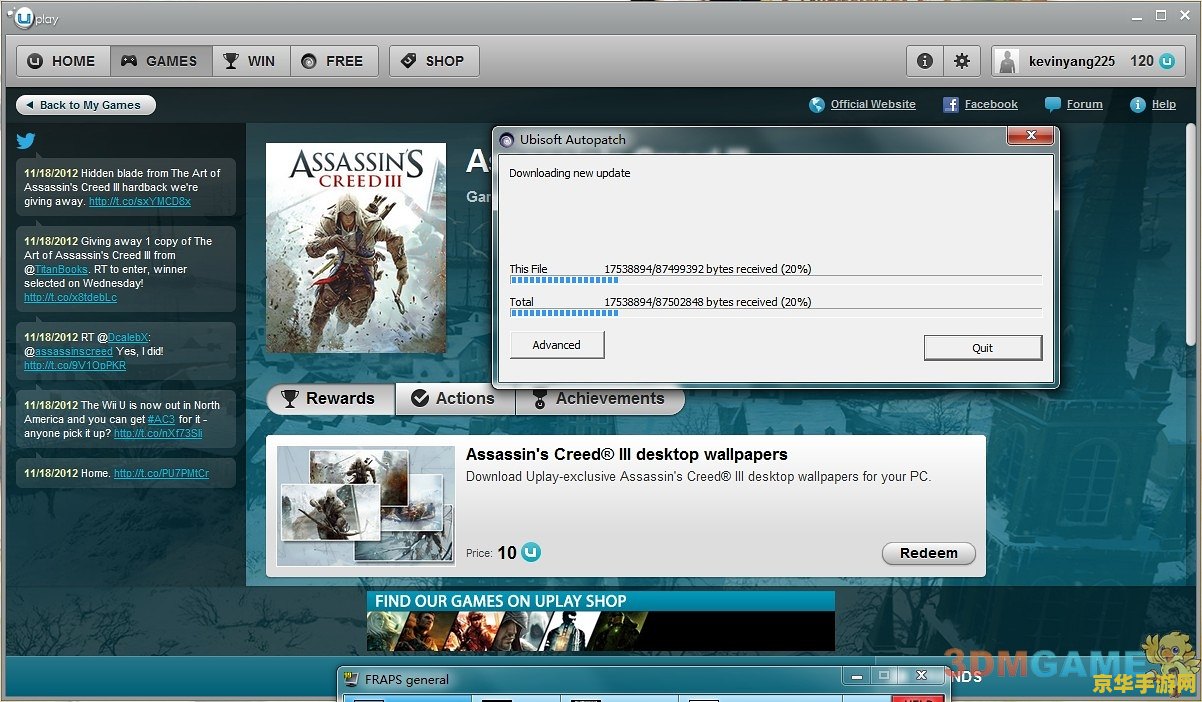The image size is (1202, 702).
Task: Click the Ubisoft Autopatch title bar icon
Action: point(507,140)
